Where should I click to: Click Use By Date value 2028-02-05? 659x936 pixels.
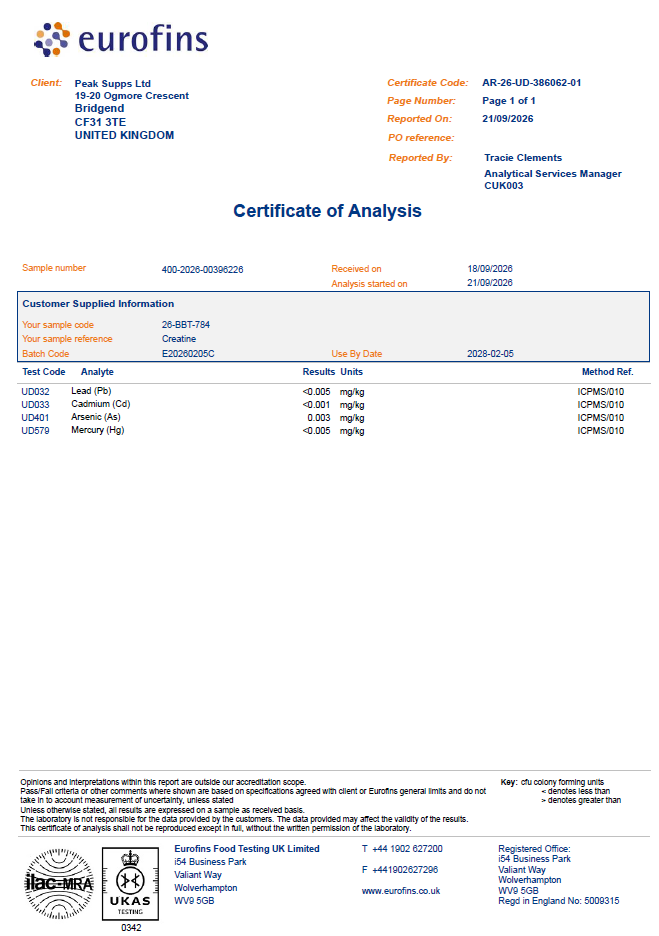pos(490,353)
